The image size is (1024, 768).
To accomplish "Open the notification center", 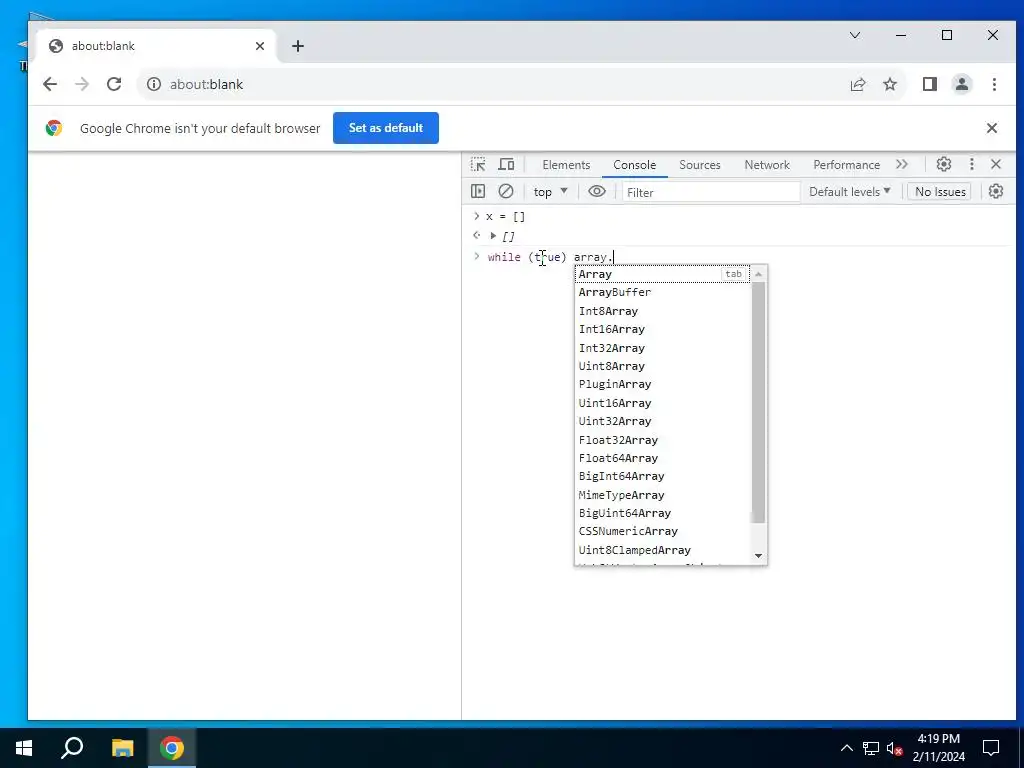I will 991,748.
